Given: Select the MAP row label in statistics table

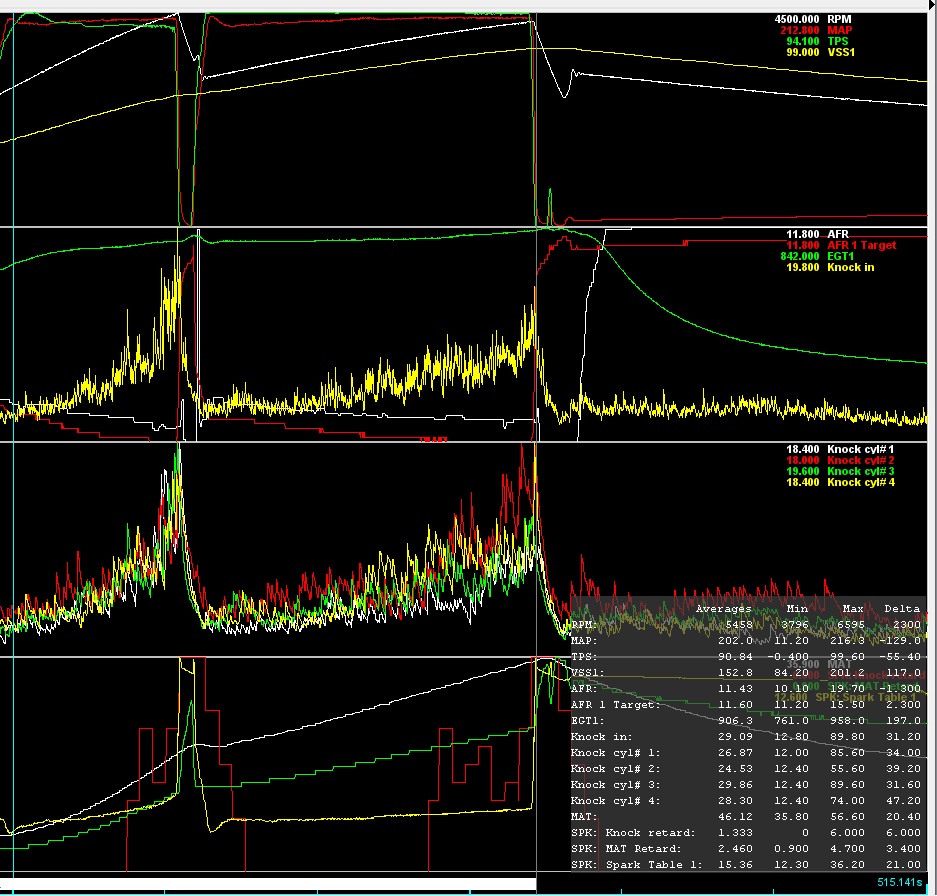Looking at the screenshot, I should coord(584,641).
